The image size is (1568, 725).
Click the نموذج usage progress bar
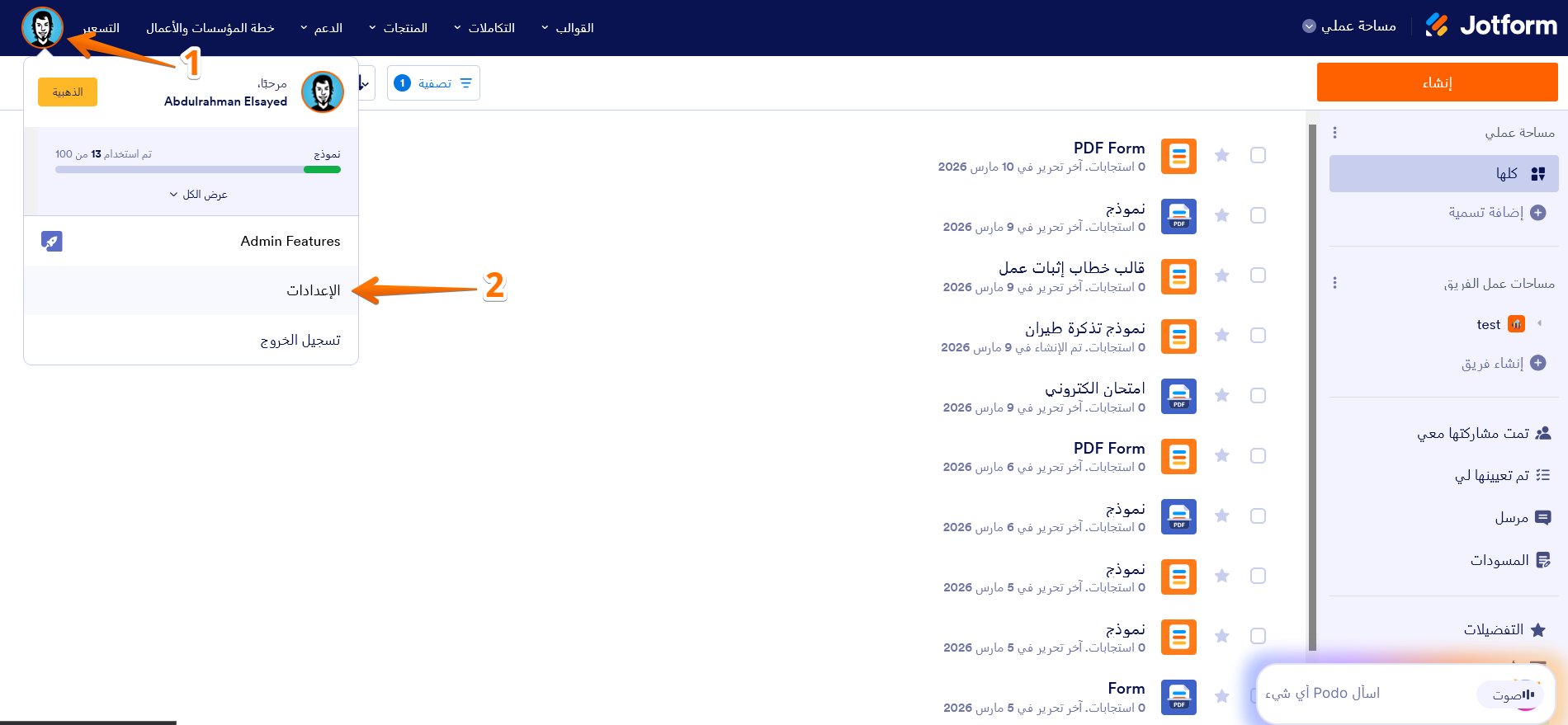(198, 170)
